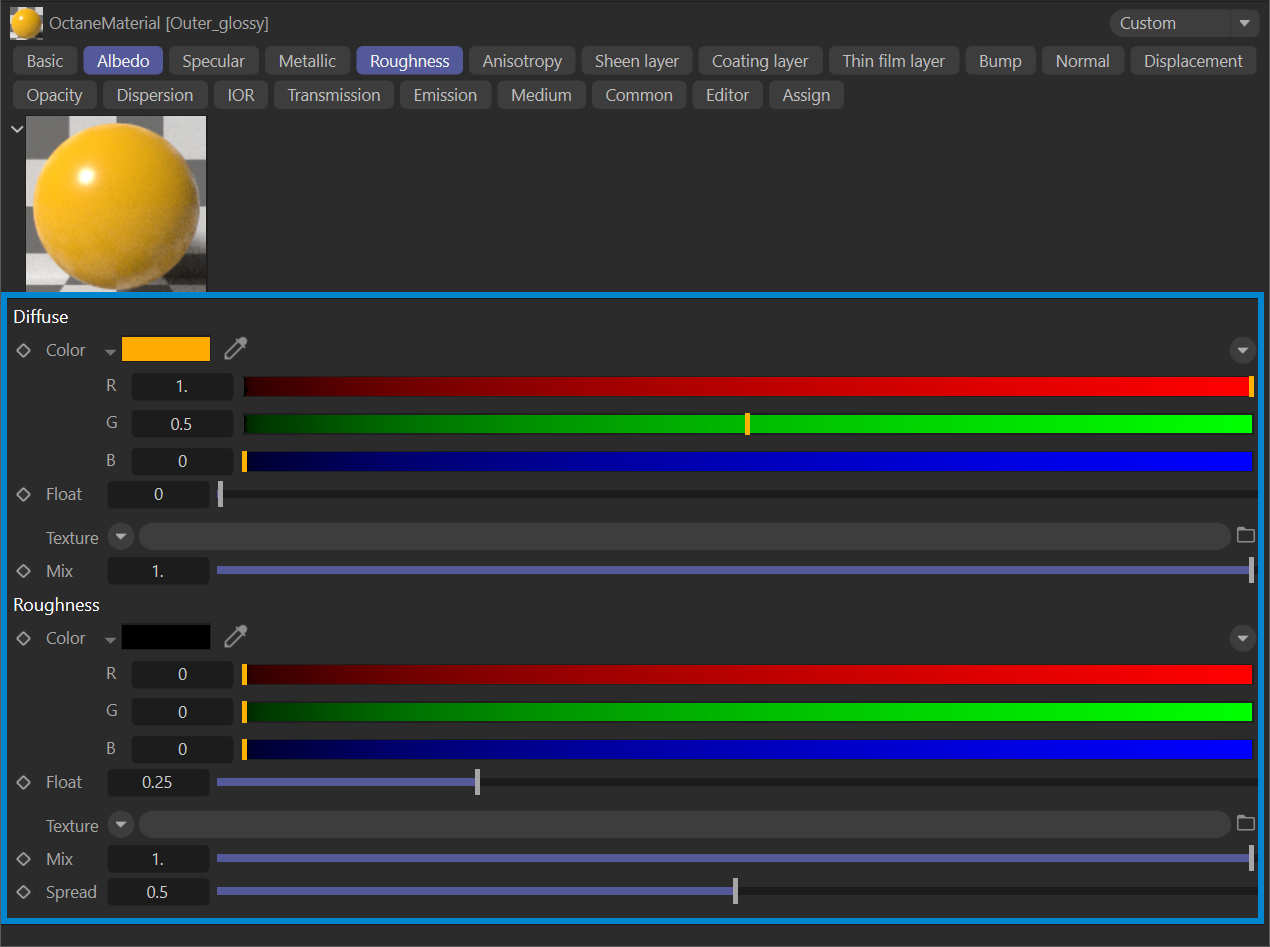
Task: Click the Diffuse color eyedropper icon
Action: (235, 349)
